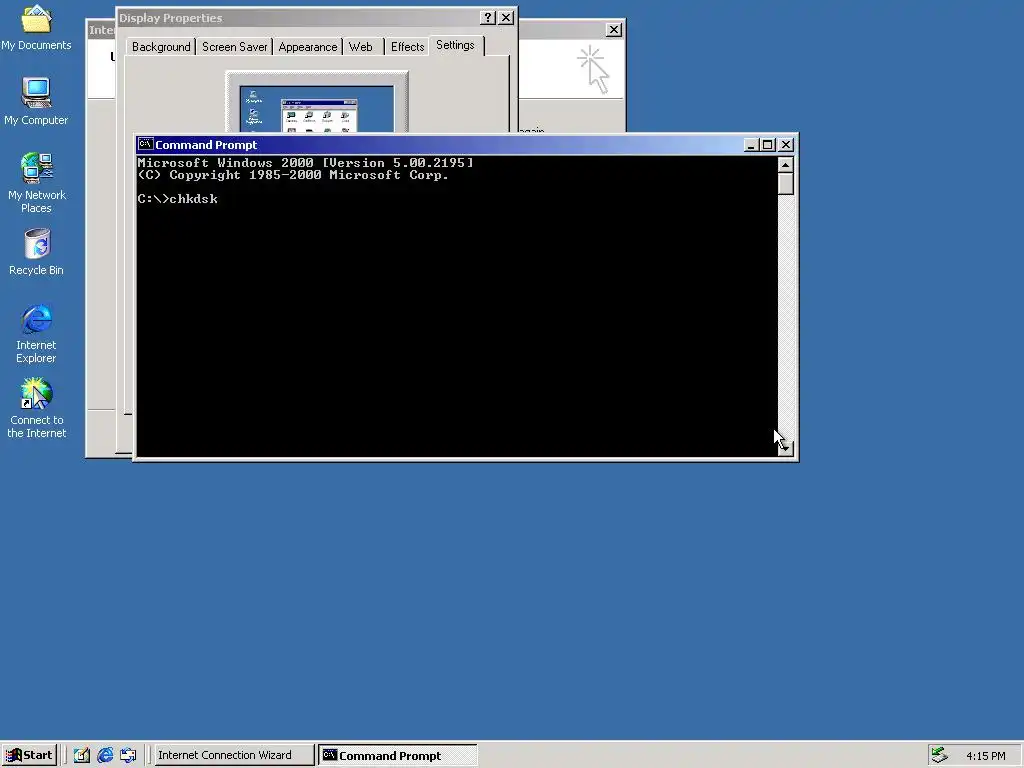
Task: Click the Microsoft Windows 2000 version line
Action: (305, 163)
